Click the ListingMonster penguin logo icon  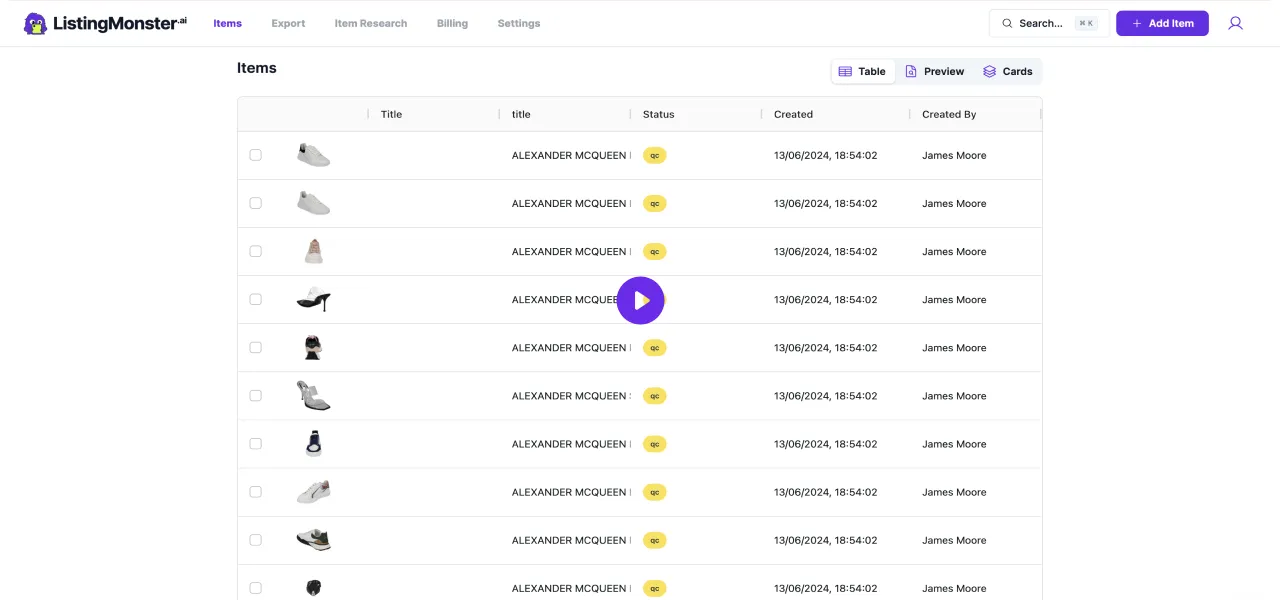[x=35, y=23]
